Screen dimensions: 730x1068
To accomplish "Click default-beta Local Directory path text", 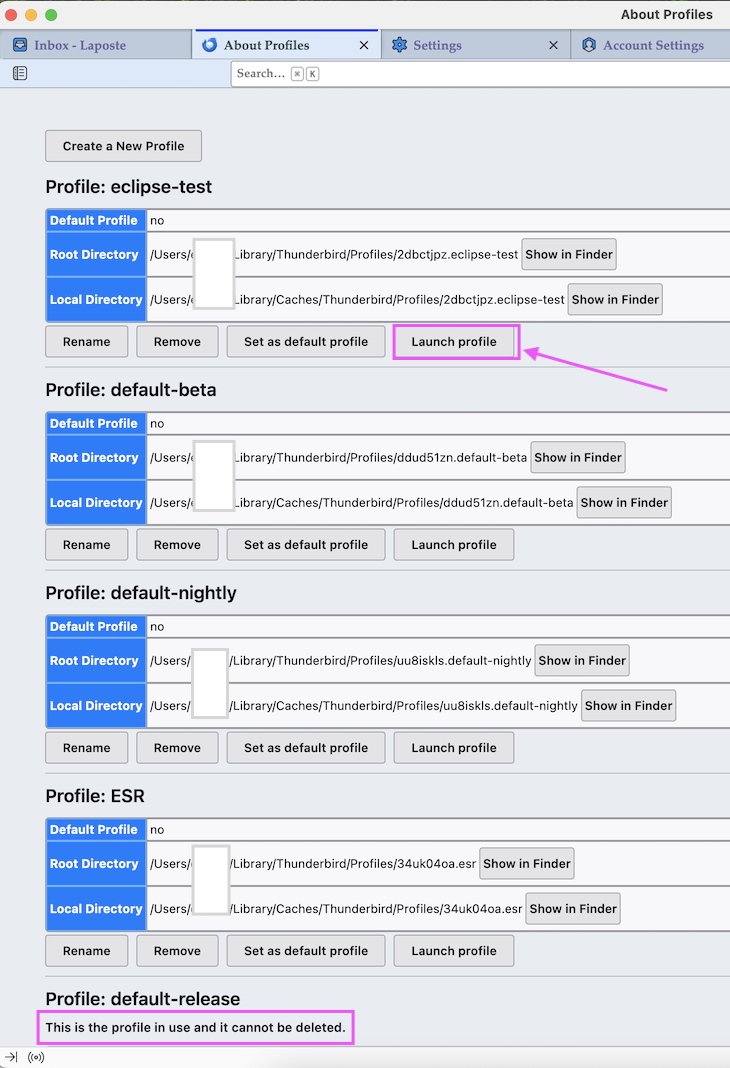I will [x=362, y=502].
